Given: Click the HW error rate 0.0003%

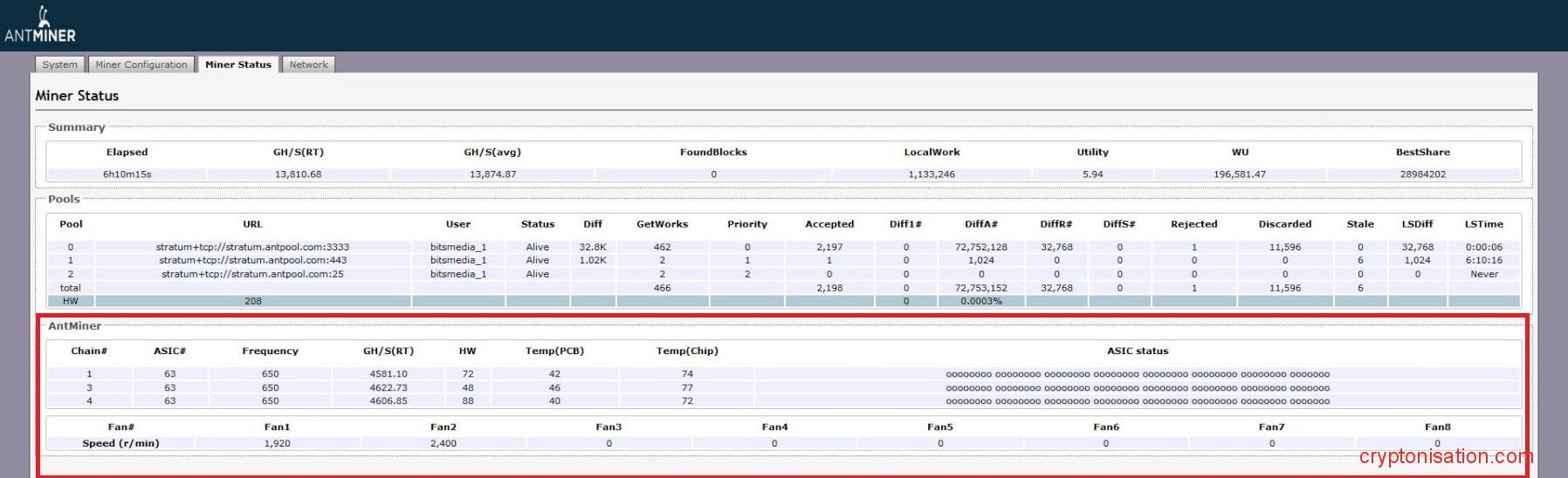Looking at the screenshot, I should click(x=980, y=301).
